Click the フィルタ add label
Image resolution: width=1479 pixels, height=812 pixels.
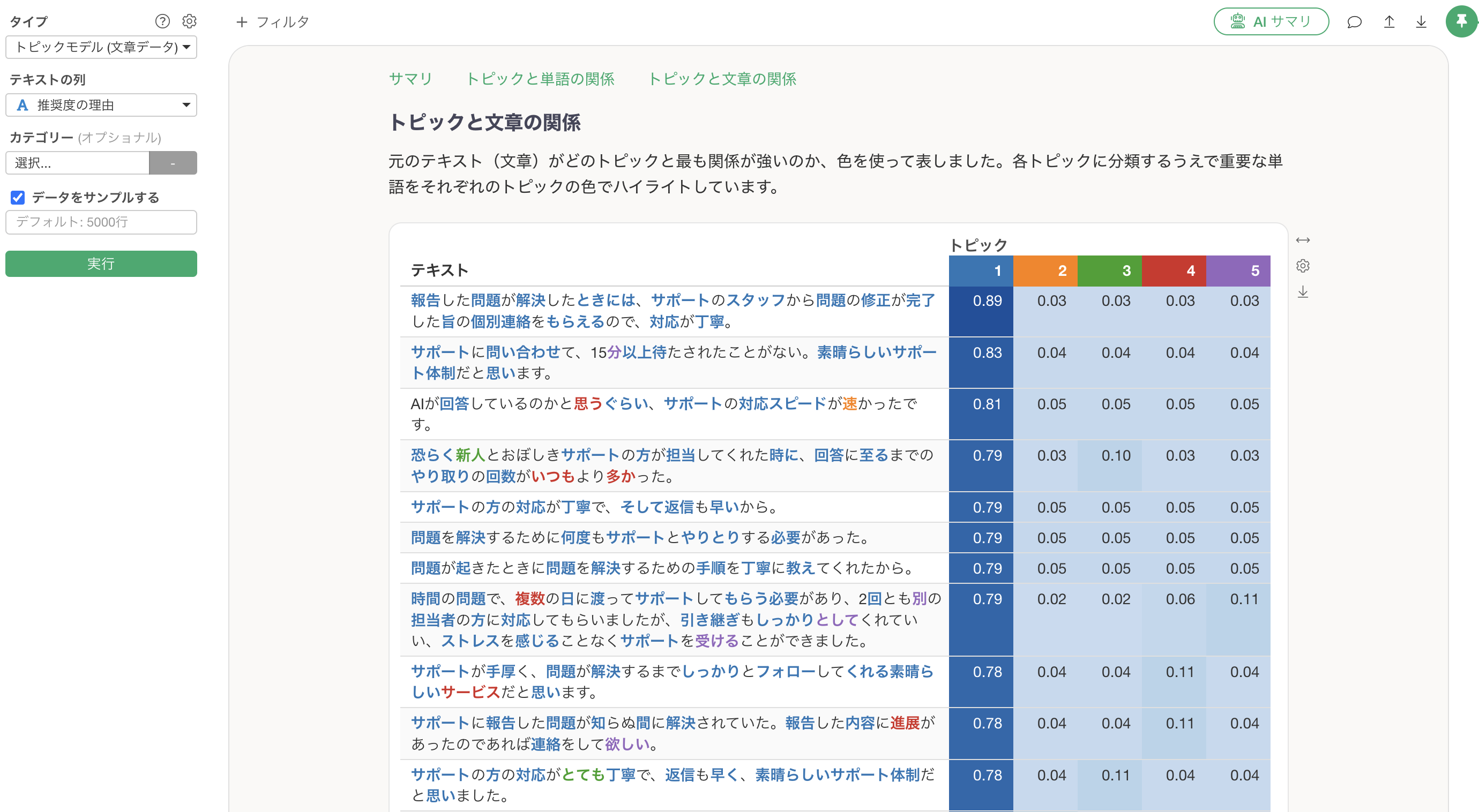tap(282, 22)
